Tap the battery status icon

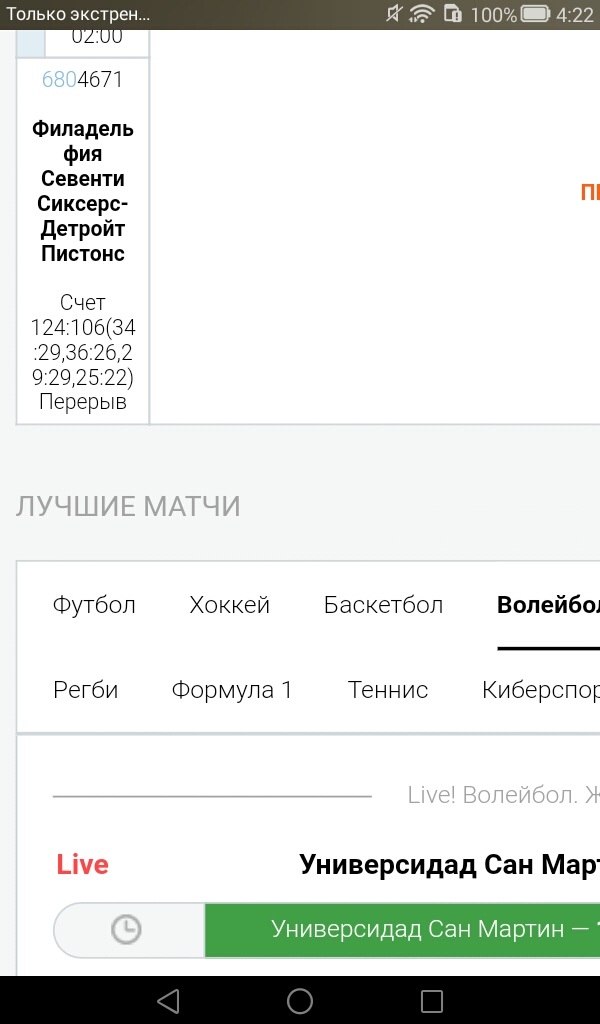pos(535,14)
